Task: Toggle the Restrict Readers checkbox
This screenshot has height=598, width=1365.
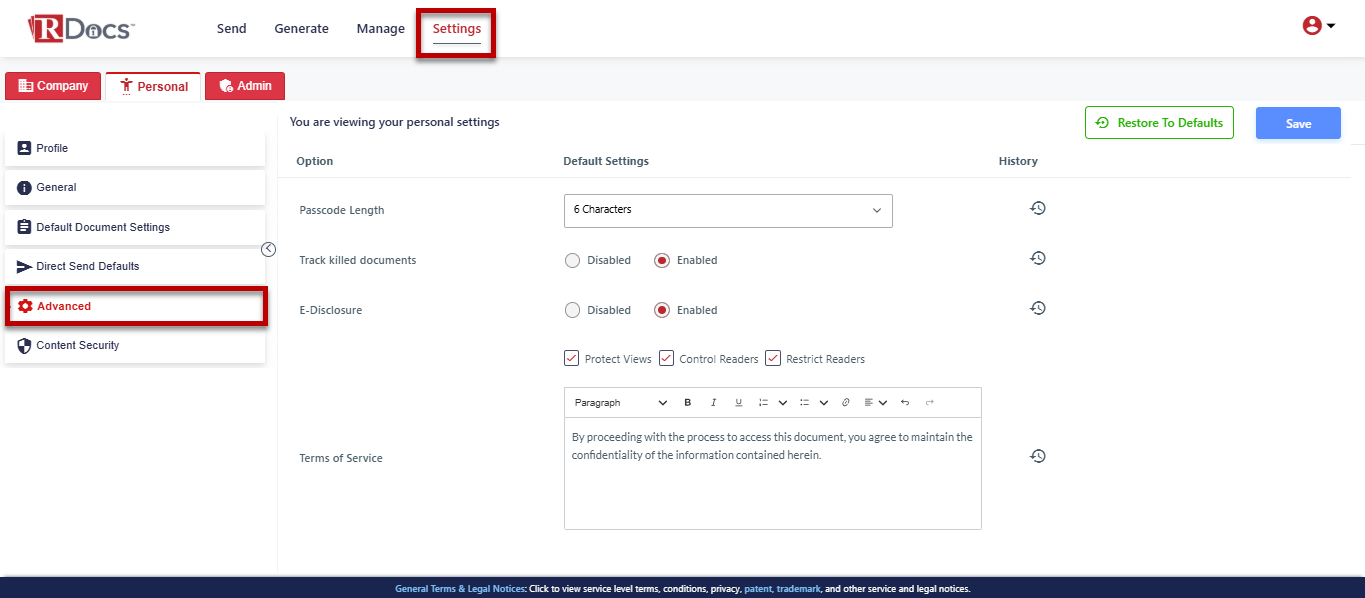Action: 773,358
